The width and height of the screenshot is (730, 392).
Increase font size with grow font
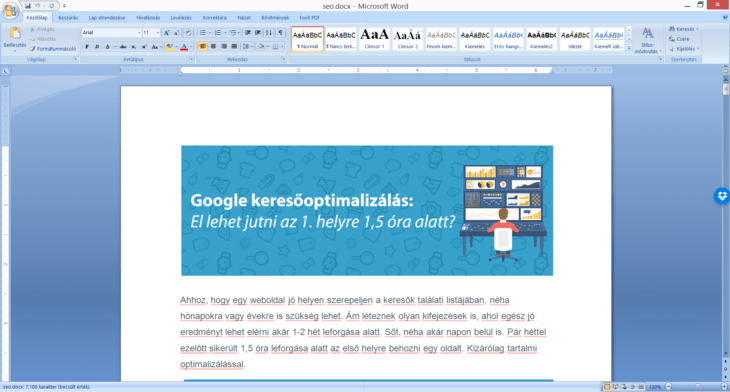coord(166,33)
